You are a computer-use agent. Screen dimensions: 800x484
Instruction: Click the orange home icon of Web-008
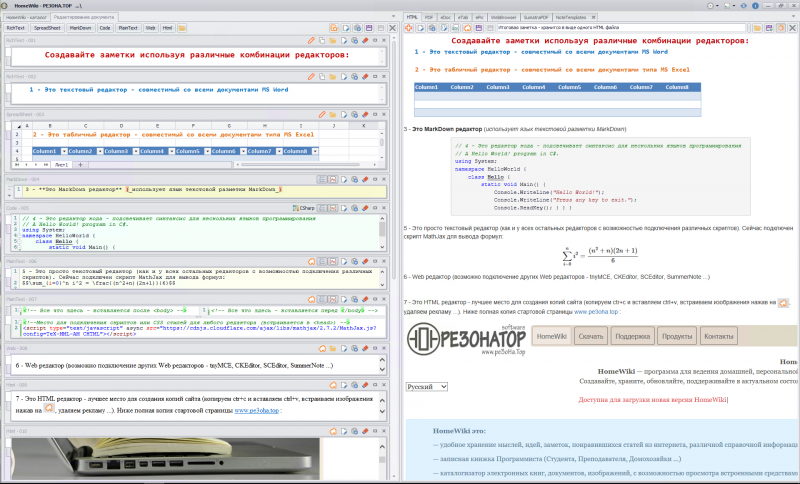(x=322, y=348)
